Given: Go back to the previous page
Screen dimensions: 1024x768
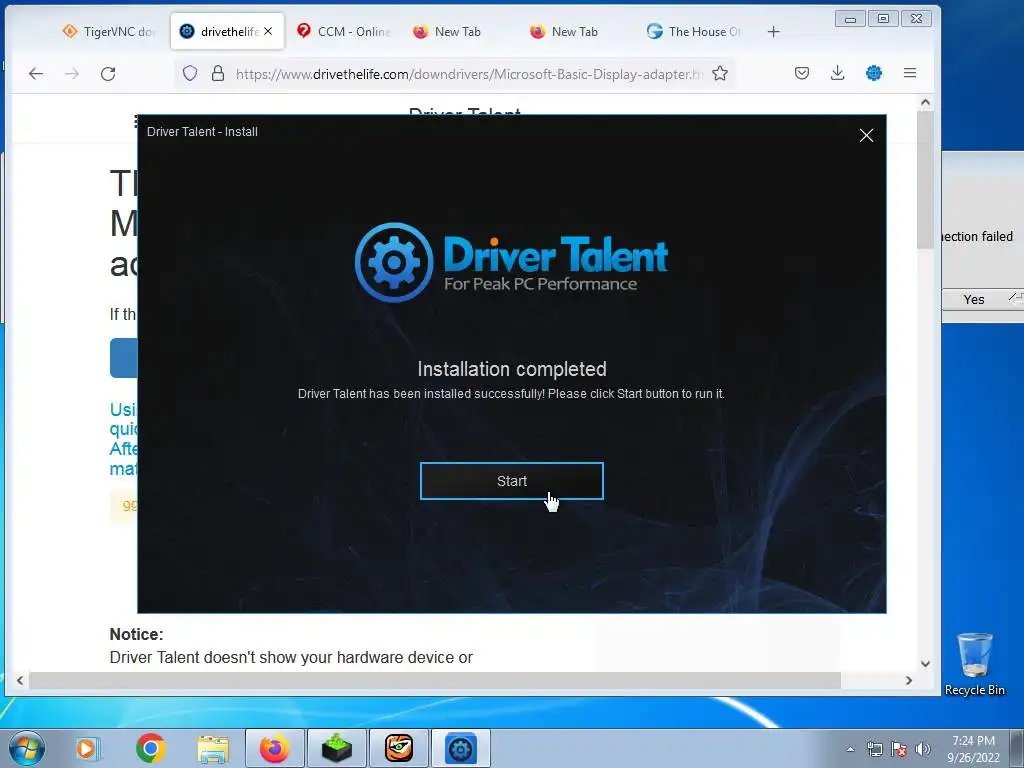Looking at the screenshot, I should pos(36,74).
